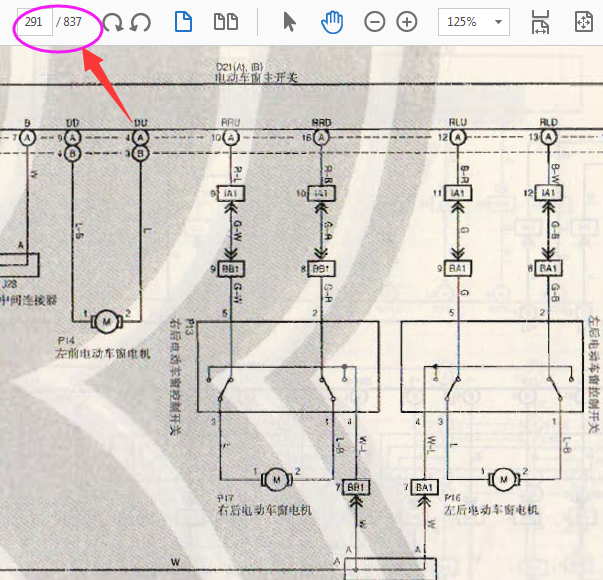This screenshot has width=603, height=580.
Task: Rotate the page counterclockwise
Action: point(140,22)
